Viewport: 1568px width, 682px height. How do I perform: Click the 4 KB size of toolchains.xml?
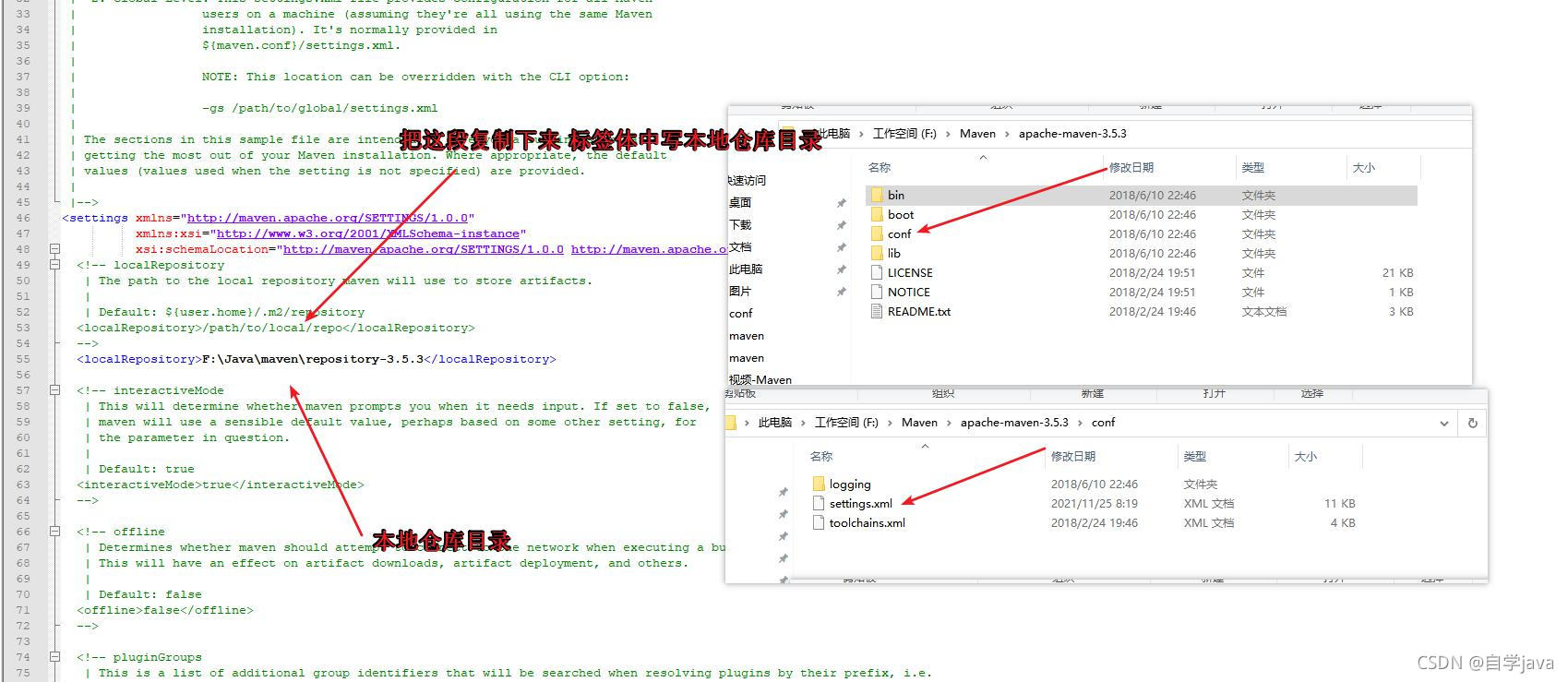point(1343,522)
